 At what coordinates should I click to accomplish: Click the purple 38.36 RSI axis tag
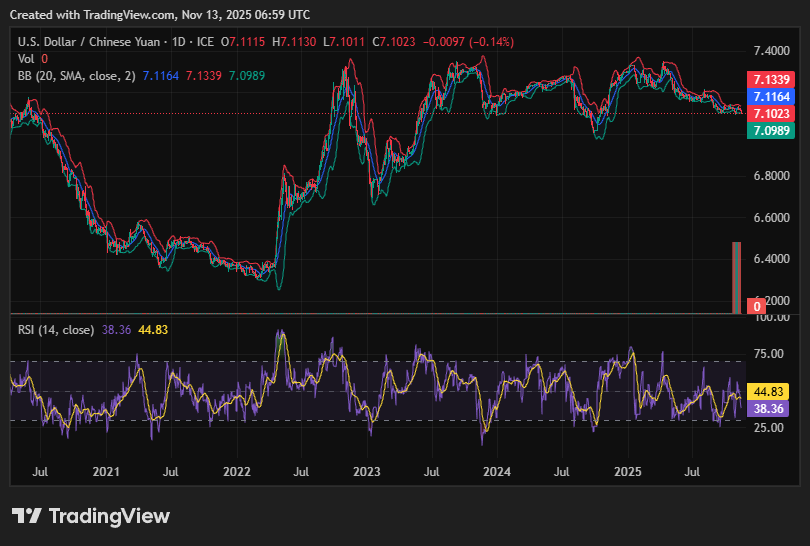(x=770, y=409)
